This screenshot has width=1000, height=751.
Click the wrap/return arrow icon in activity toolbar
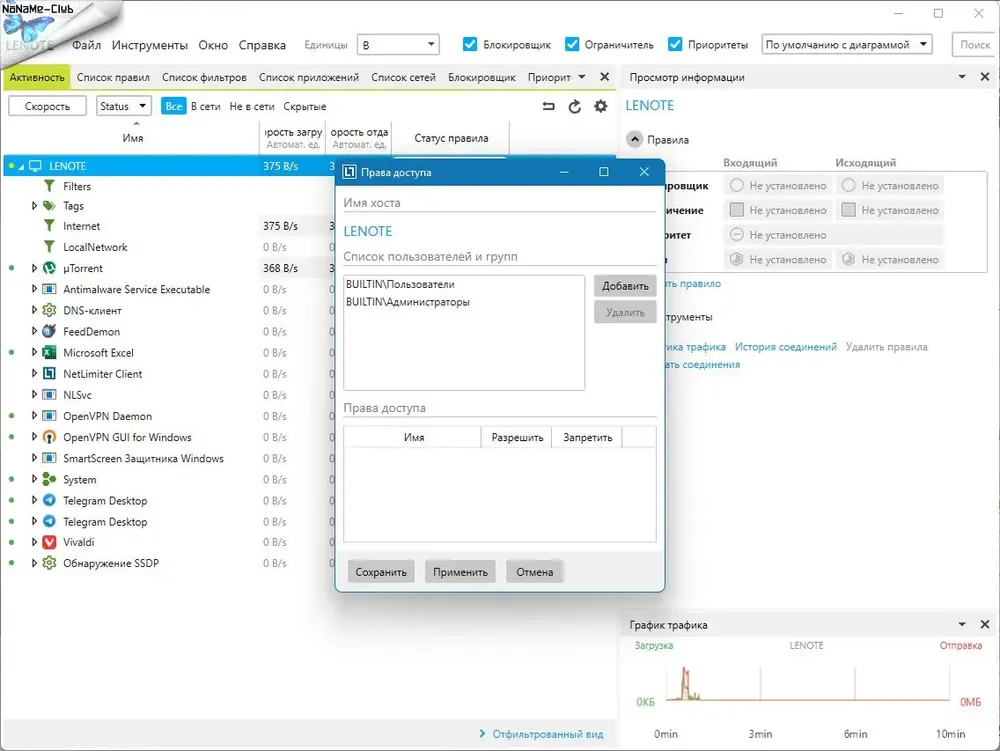coord(548,106)
